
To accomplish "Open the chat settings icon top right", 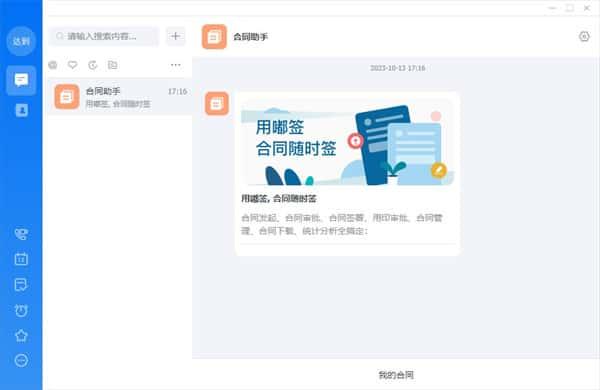I will point(584,36).
